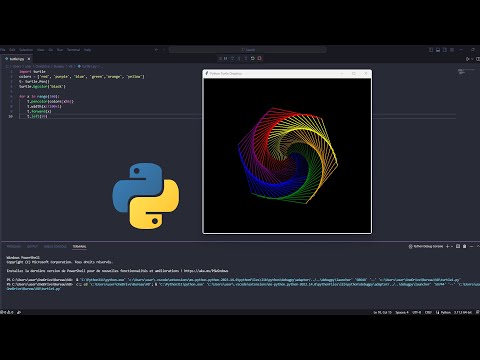Pause the debug session
Image resolution: width=480 pixels, height=360 pixels.
(226, 58)
